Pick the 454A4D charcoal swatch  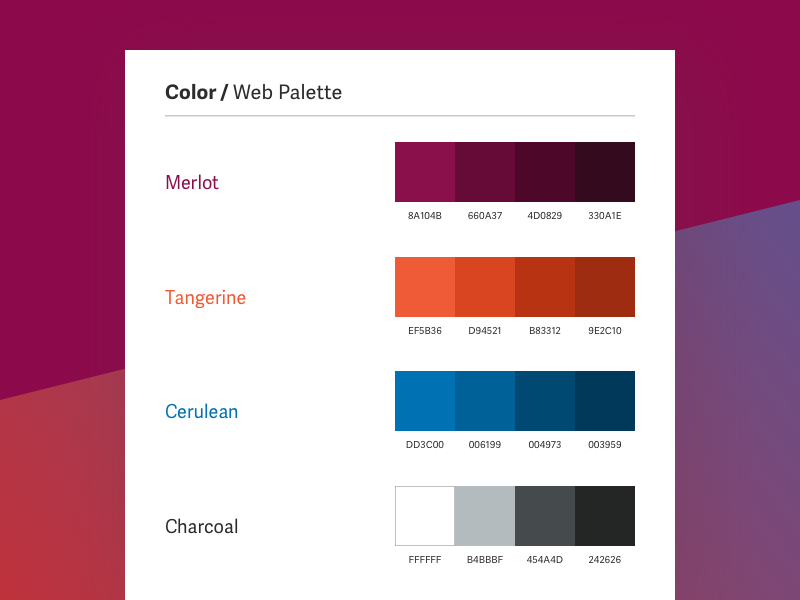[545, 516]
